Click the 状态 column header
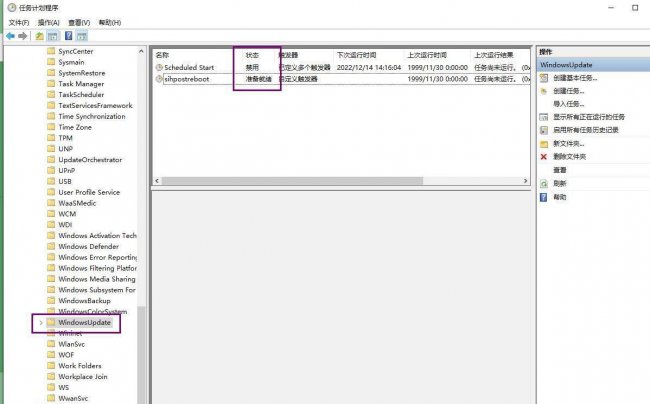The width and height of the screenshot is (650, 404). [x=252, y=55]
